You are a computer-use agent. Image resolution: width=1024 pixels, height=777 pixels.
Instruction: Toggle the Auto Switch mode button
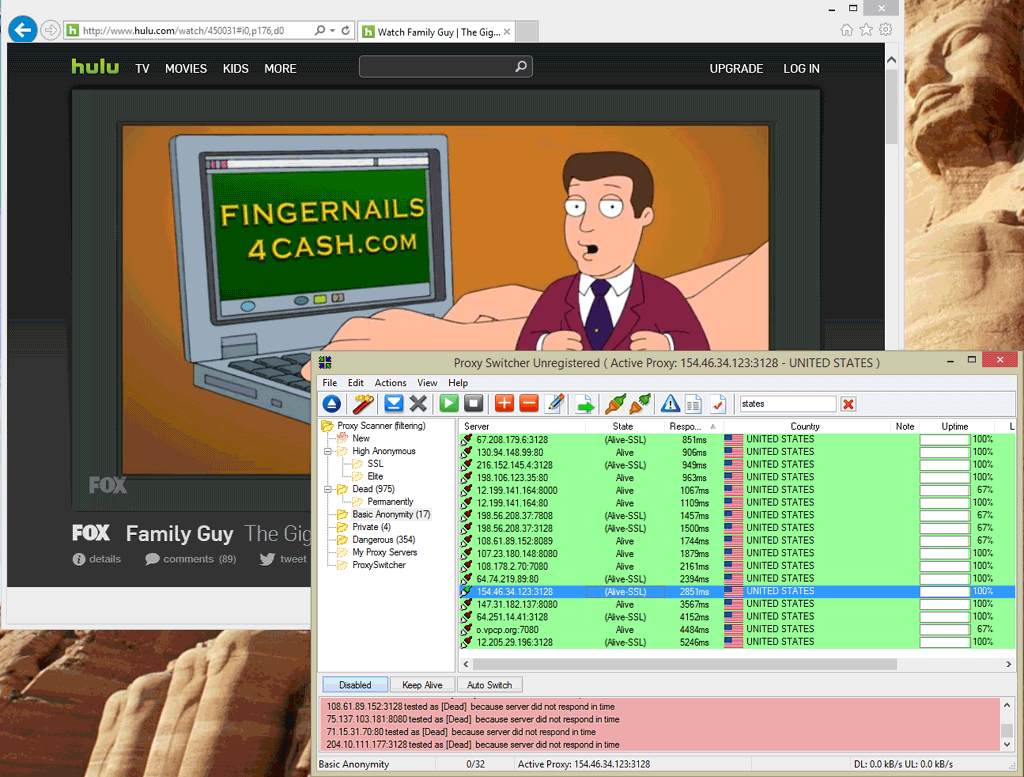(x=489, y=685)
